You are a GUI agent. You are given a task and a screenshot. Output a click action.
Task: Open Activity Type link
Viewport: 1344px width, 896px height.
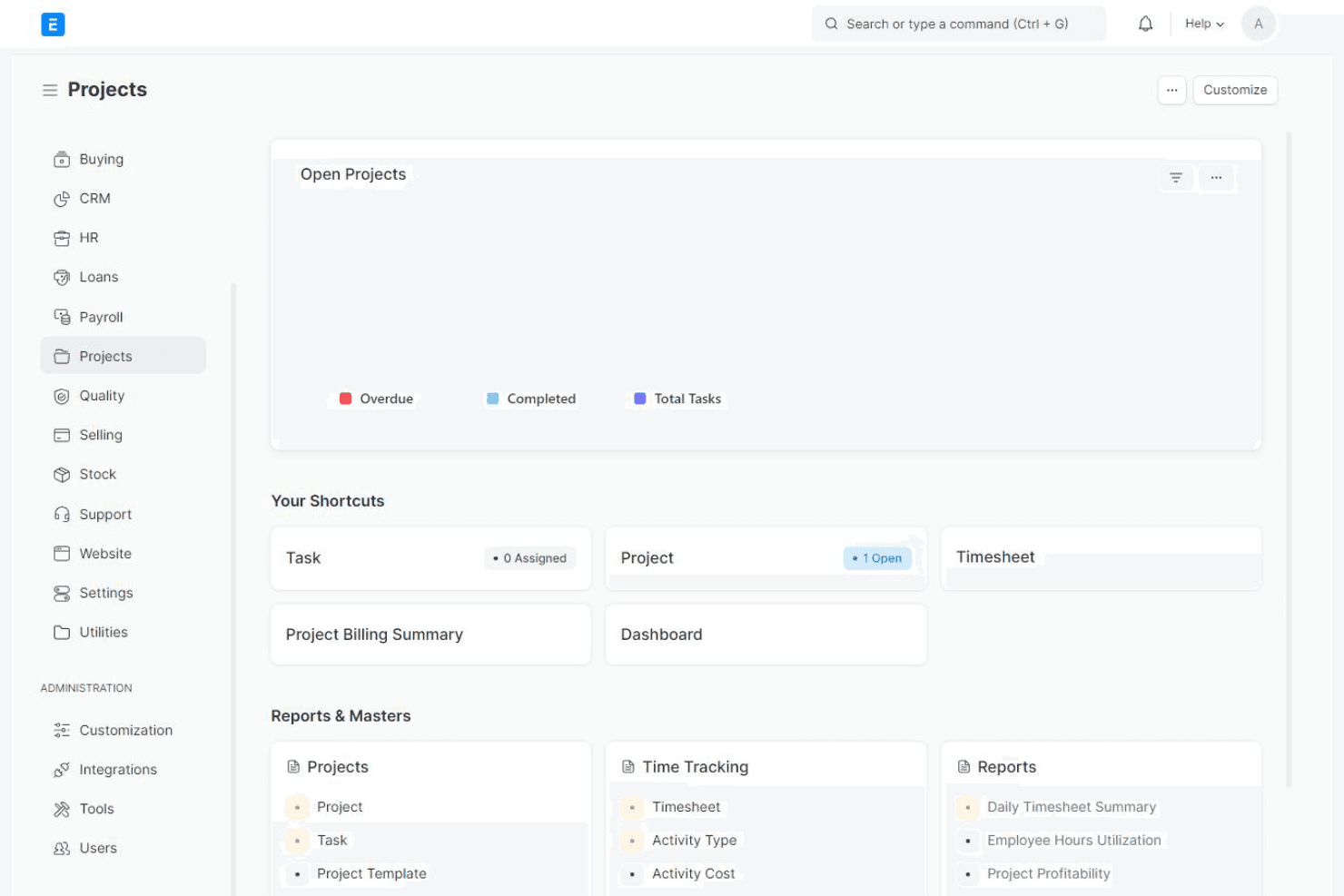[x=695, y=841]
